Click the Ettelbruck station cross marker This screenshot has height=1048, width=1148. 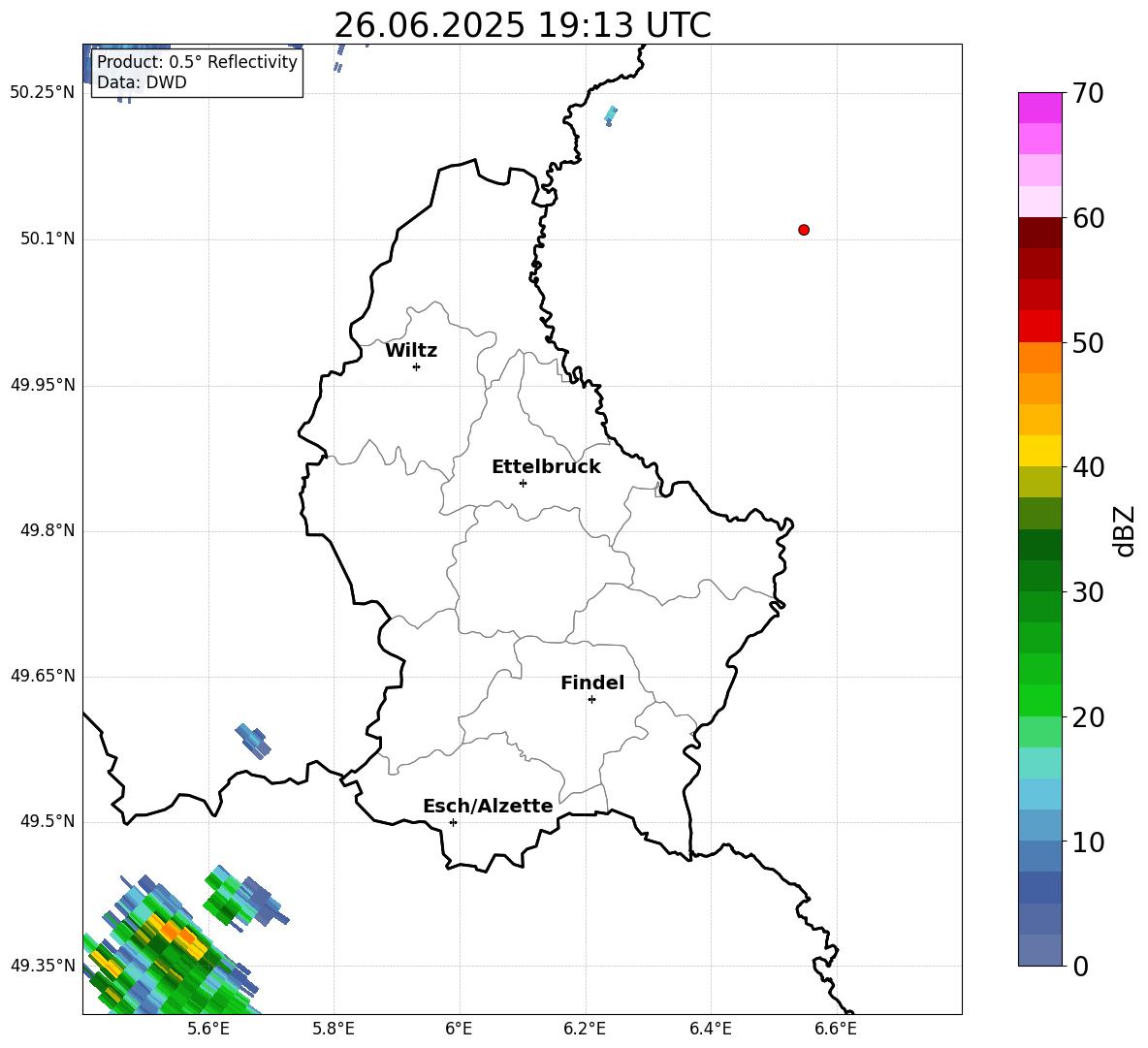pyautogui.click(x=523, y=483)
